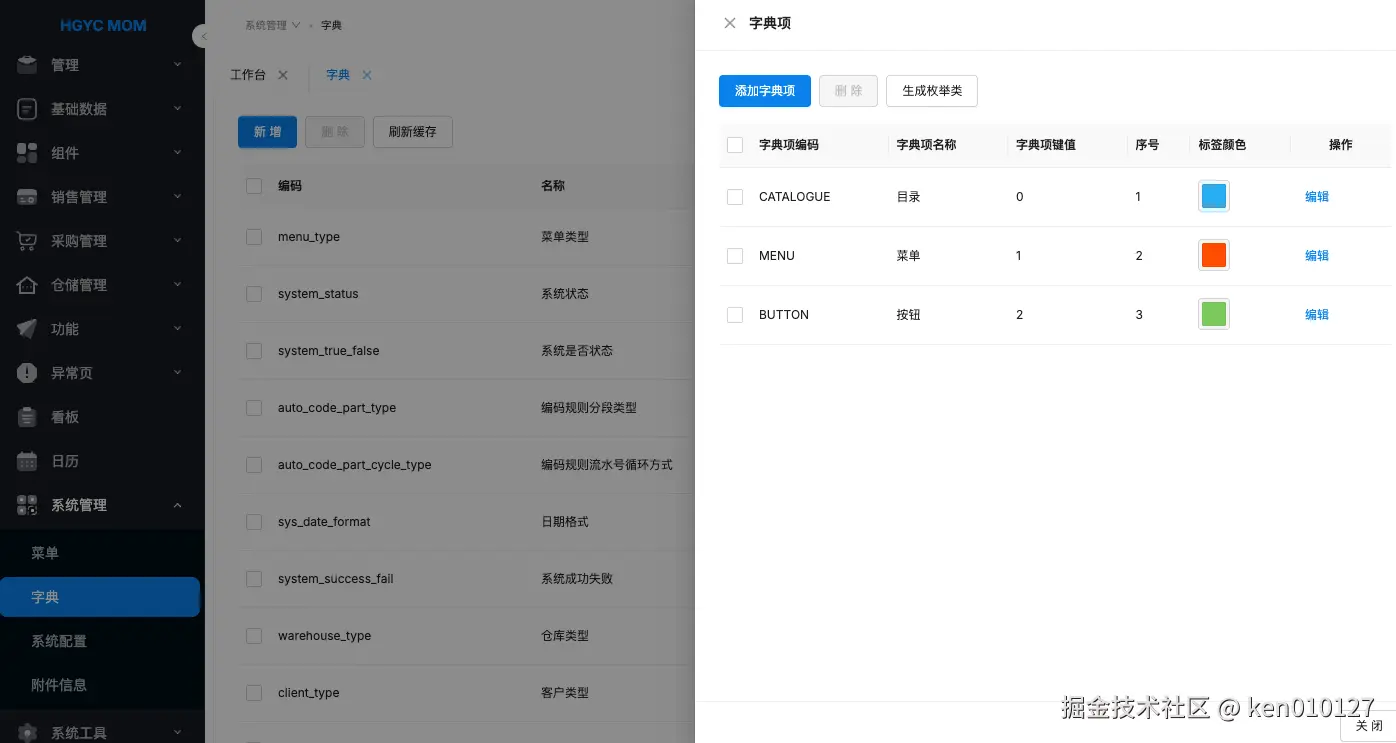Viewport: 1396px width, 743px height.
Task: Click 编辑 link in the MENU row
Action: pos(1317,256)
